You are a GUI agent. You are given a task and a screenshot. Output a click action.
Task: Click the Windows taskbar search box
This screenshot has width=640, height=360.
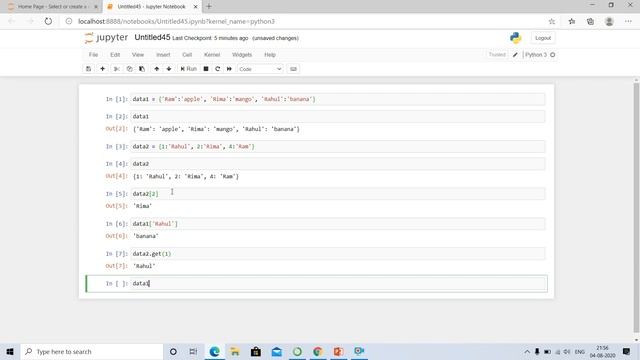pos(91,351)
